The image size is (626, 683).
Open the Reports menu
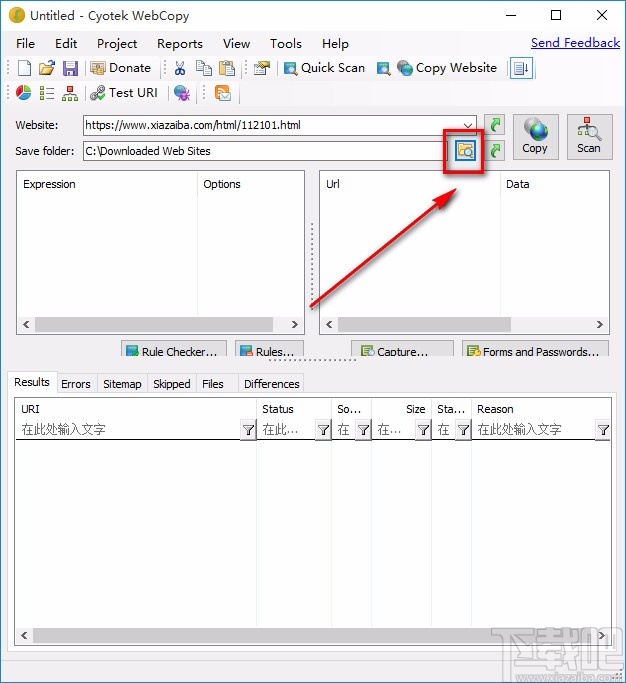click(x=179, y=44)
